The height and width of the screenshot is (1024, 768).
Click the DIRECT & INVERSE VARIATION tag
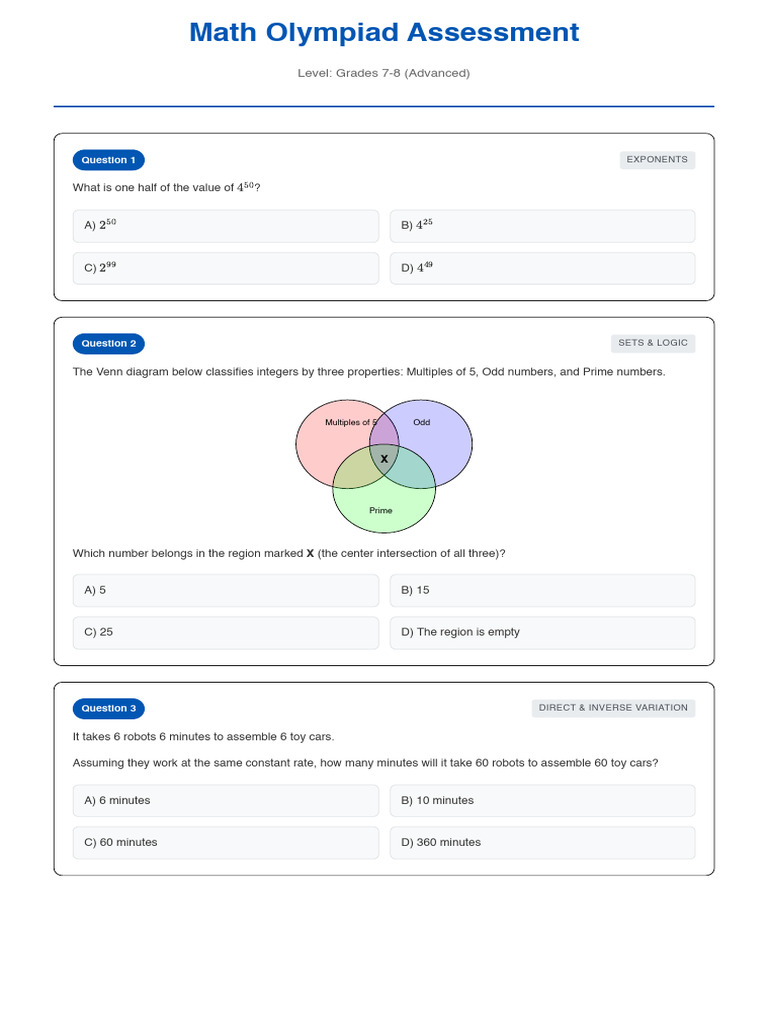pos(613,708)
